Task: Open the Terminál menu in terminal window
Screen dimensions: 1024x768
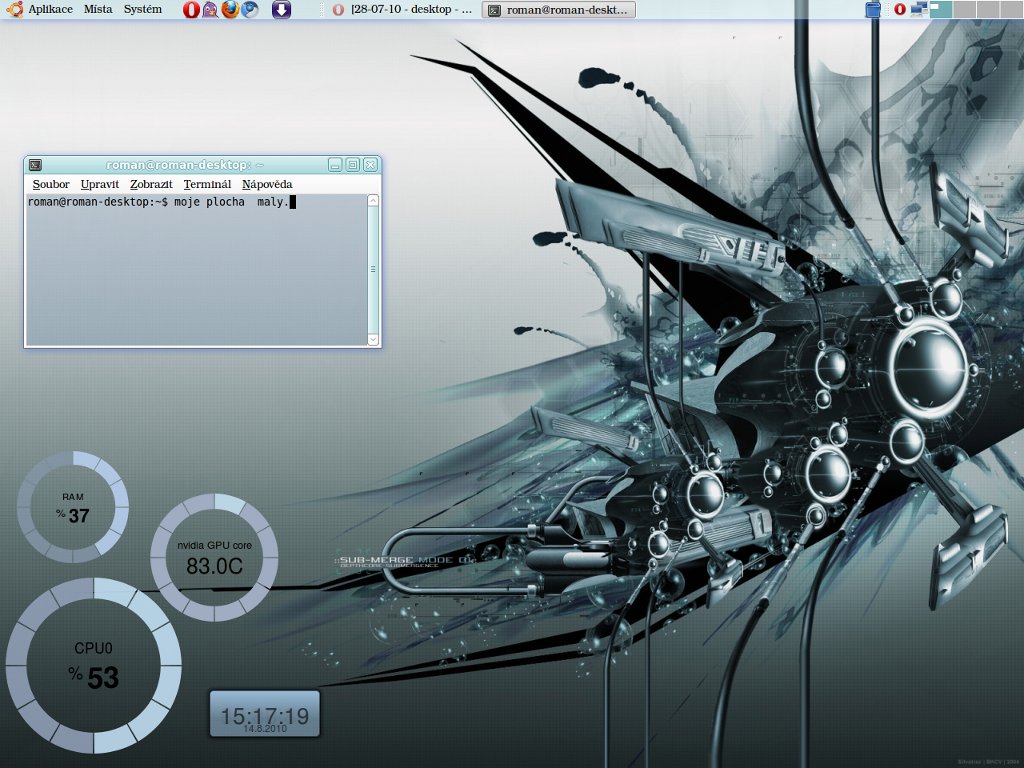Action: 207,185
